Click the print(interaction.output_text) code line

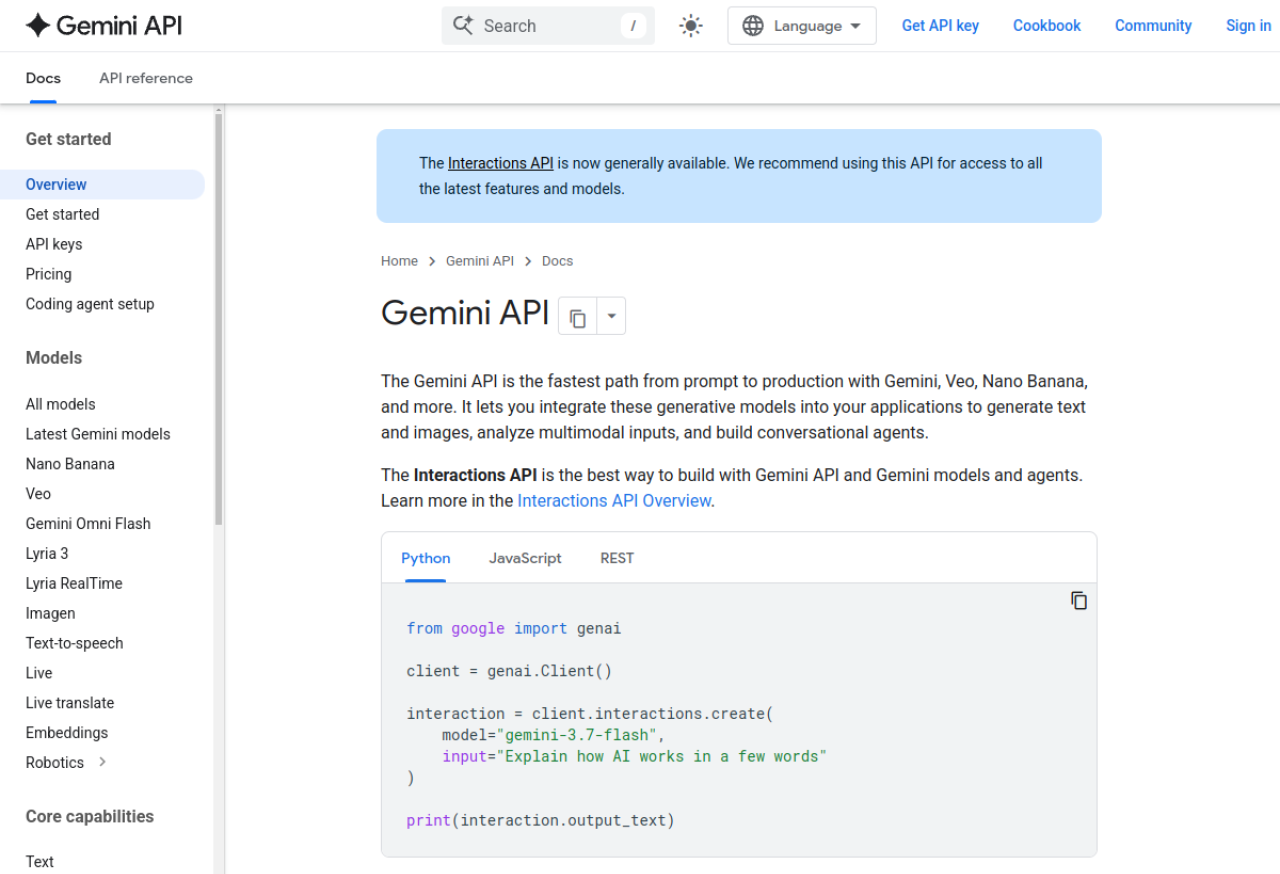(541, 820)
